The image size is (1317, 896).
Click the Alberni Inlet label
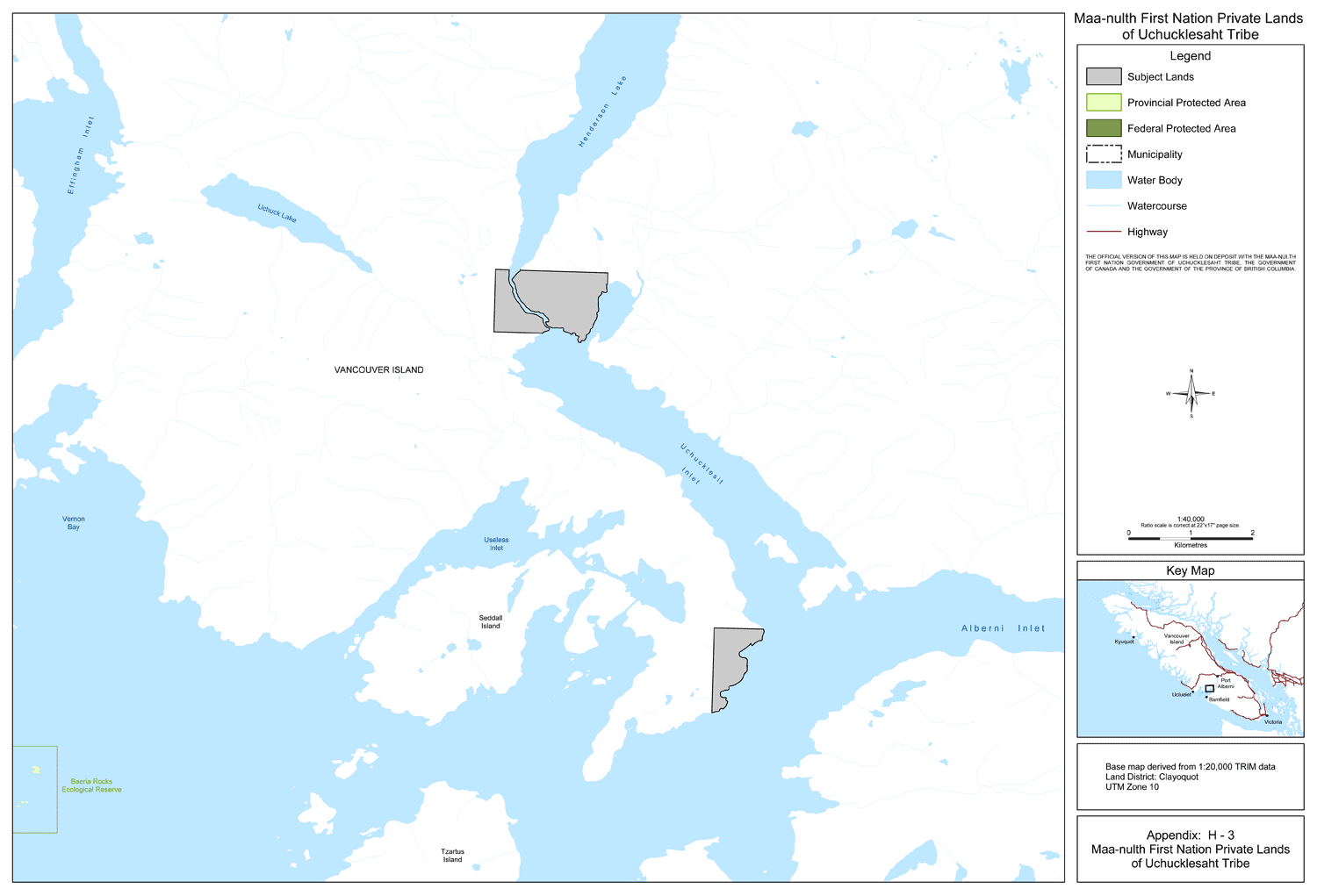pyautogui.click(x=1003, y=628)
